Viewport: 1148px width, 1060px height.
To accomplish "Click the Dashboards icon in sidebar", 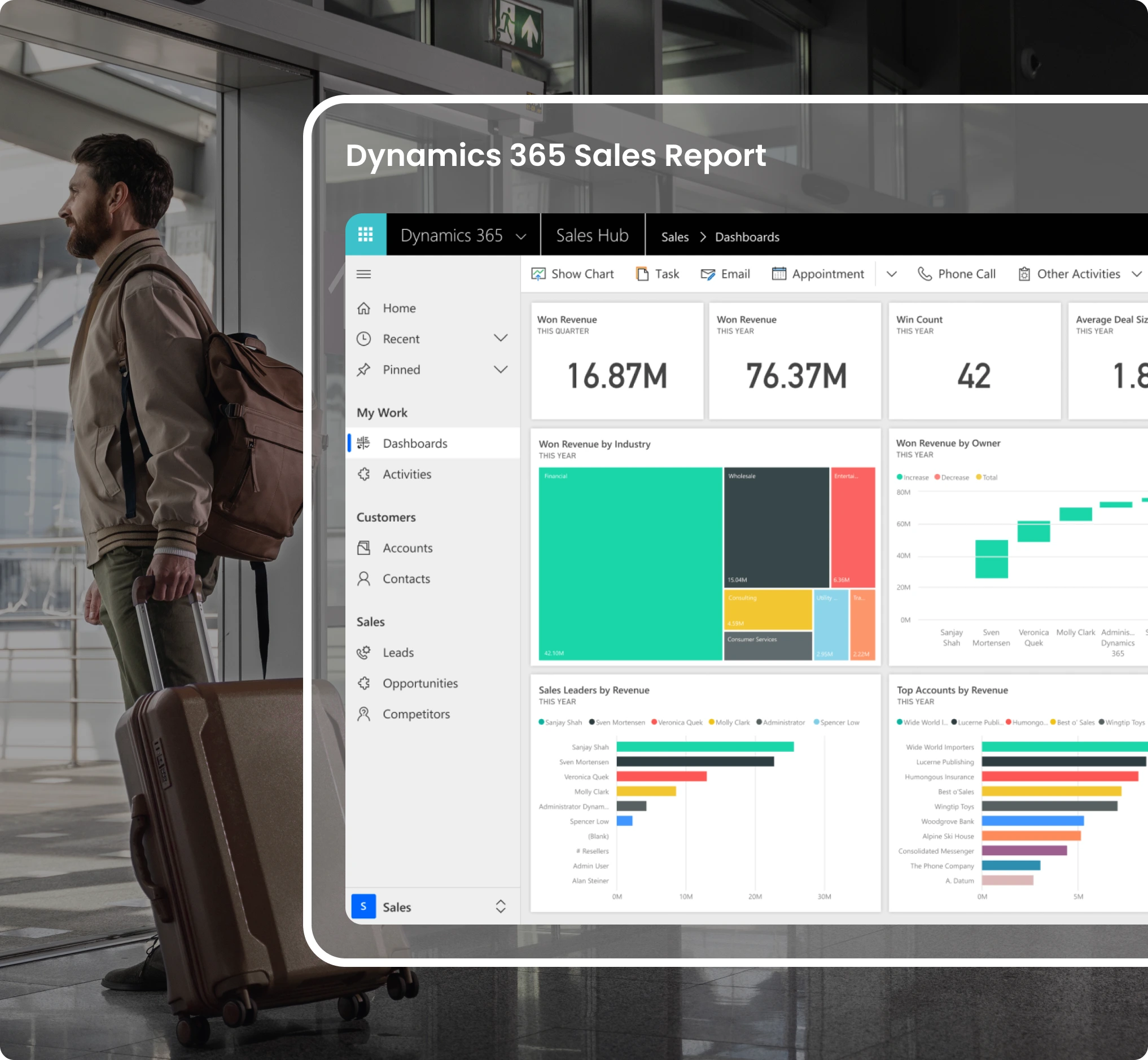I will click(x=363, y=444).
